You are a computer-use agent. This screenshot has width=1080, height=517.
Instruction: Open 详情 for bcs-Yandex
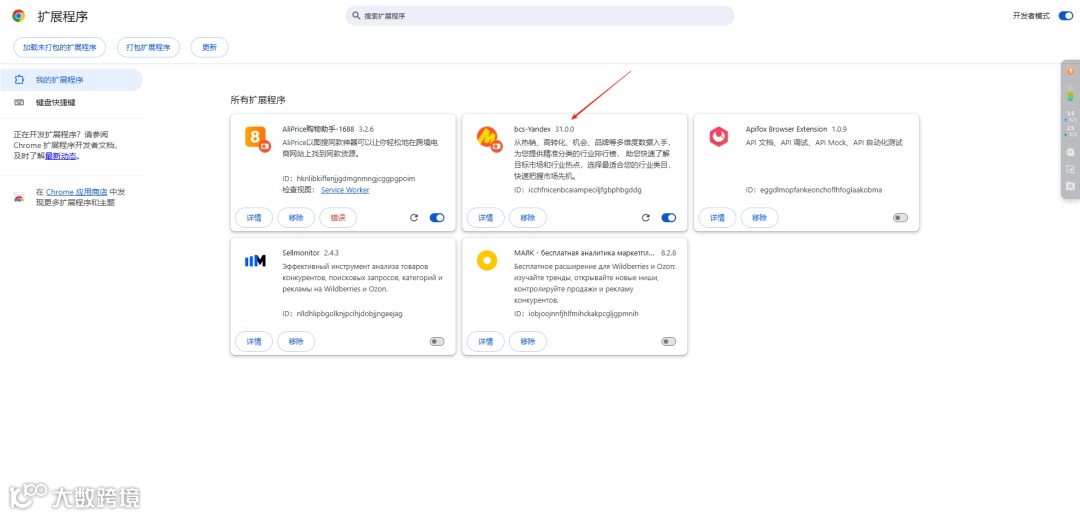tap(486, 218)
